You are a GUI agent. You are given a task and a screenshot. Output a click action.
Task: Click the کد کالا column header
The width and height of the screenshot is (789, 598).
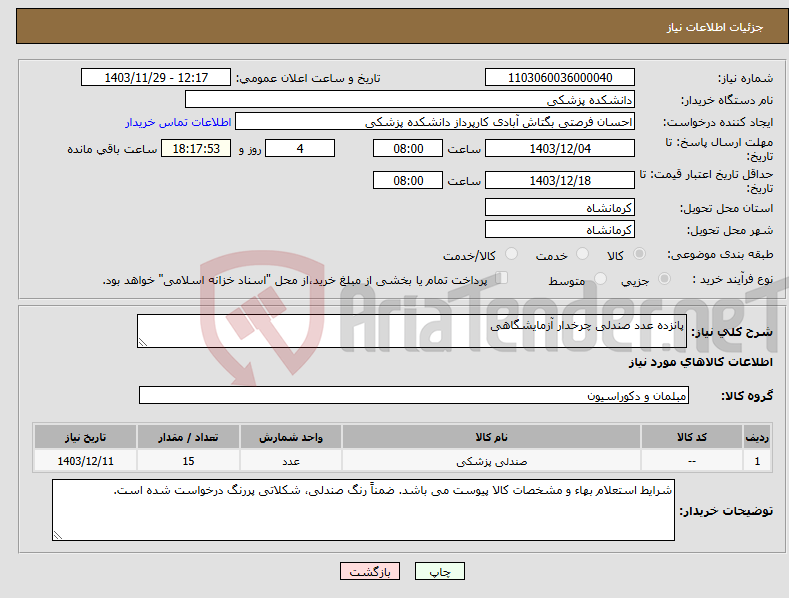point(692,437)
